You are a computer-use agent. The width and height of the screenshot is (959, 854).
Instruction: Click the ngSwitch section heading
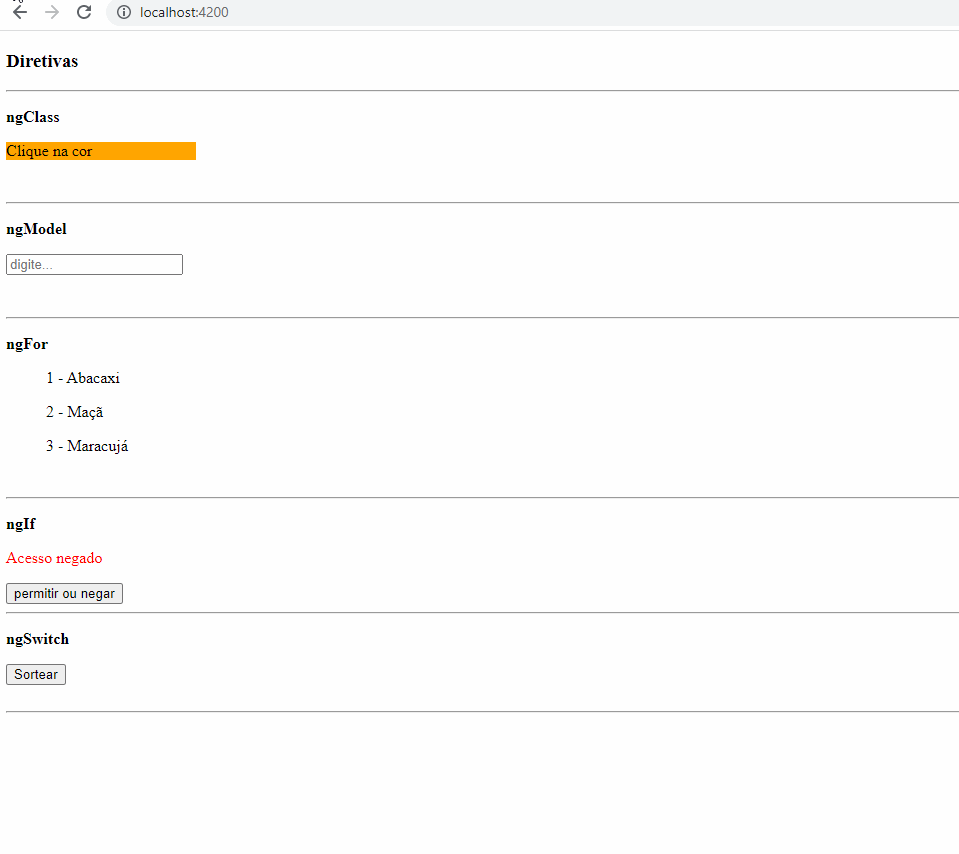click(x=37, y=639)
